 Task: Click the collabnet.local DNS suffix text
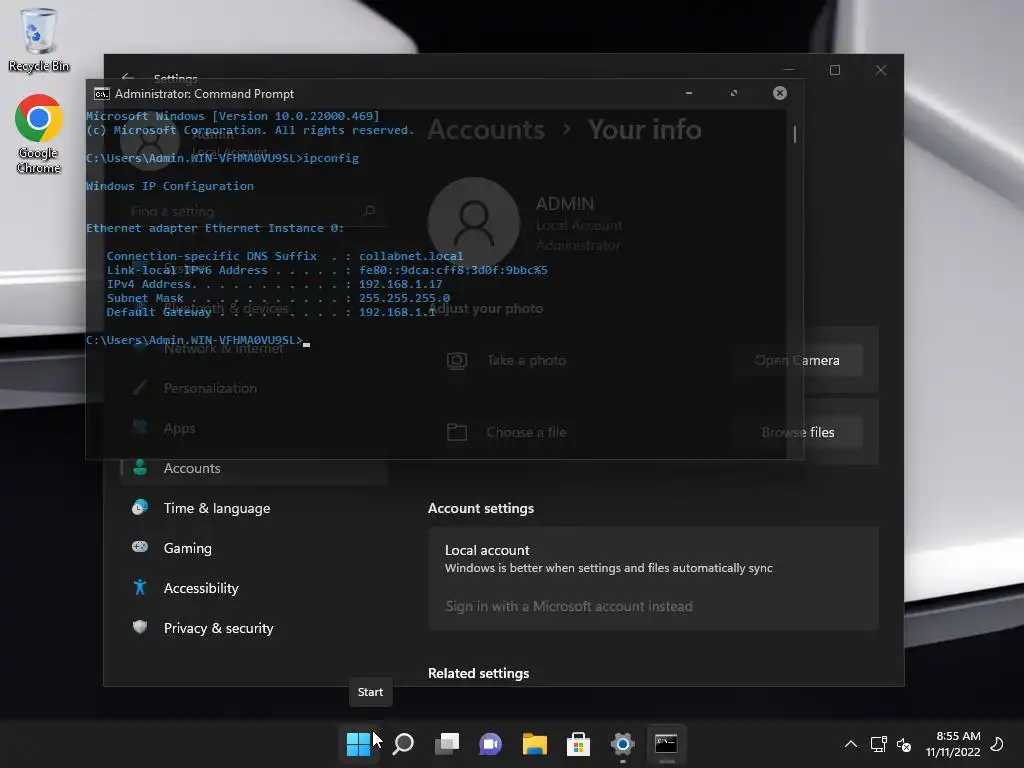411,256
